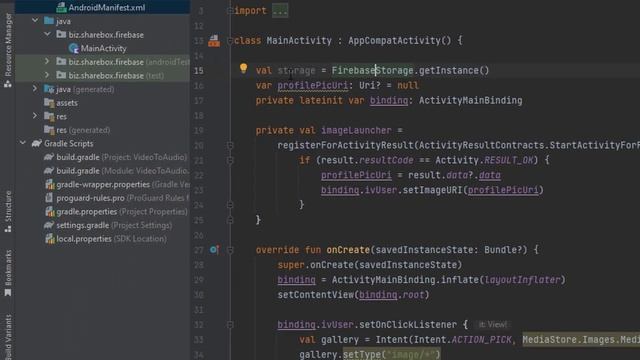Click the local.properties file icon
The height and width of the screenshot is (360, 640).
click(x=49, y=238)
